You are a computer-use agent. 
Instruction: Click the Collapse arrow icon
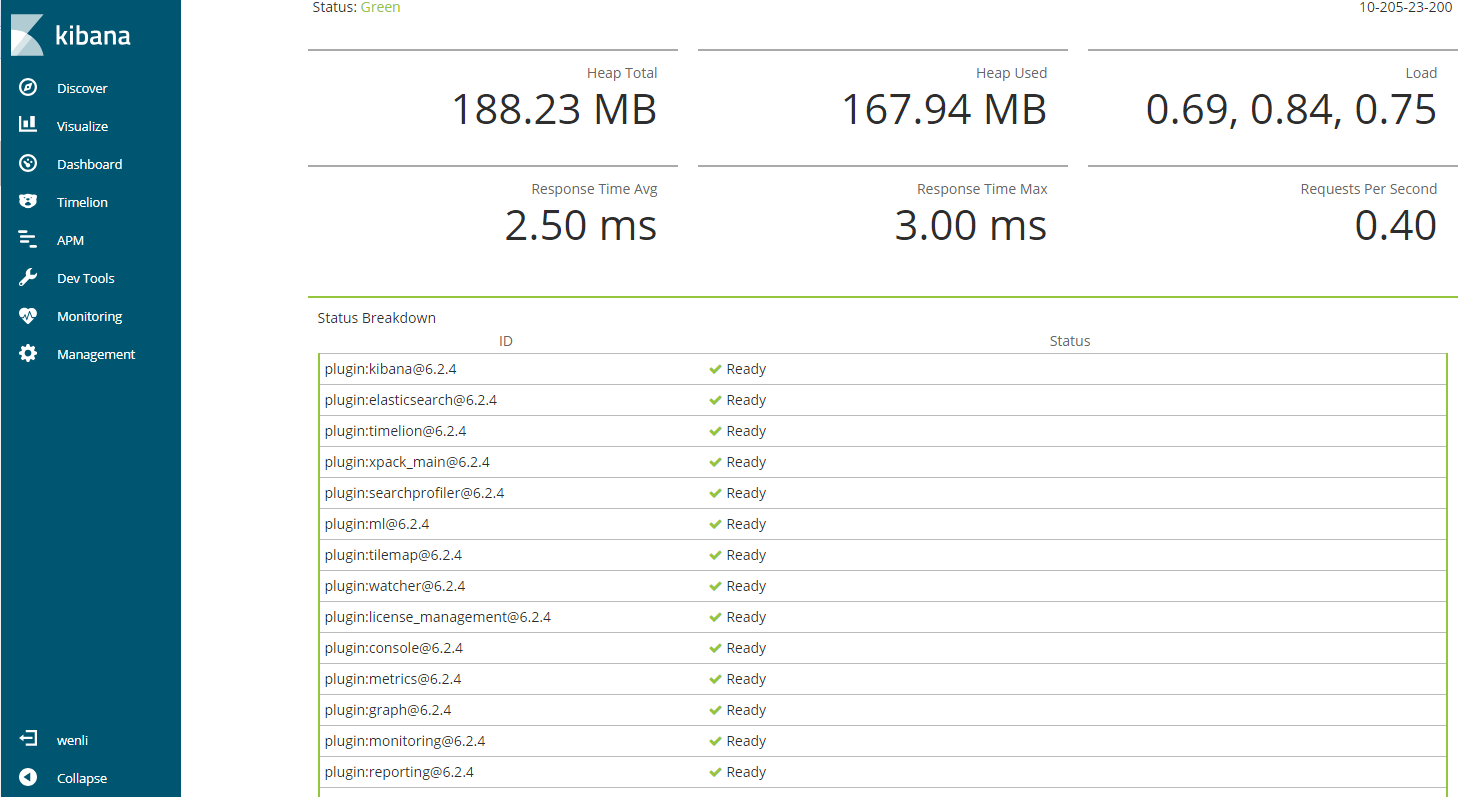(x=28, y=778)
